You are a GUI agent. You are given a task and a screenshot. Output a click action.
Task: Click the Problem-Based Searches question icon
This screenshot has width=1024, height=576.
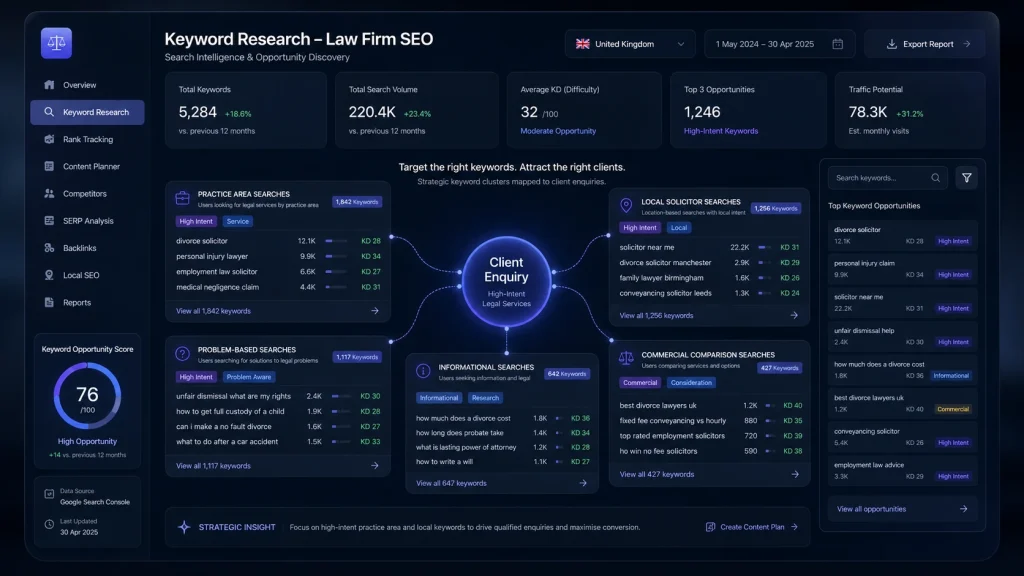pos(182,354)
